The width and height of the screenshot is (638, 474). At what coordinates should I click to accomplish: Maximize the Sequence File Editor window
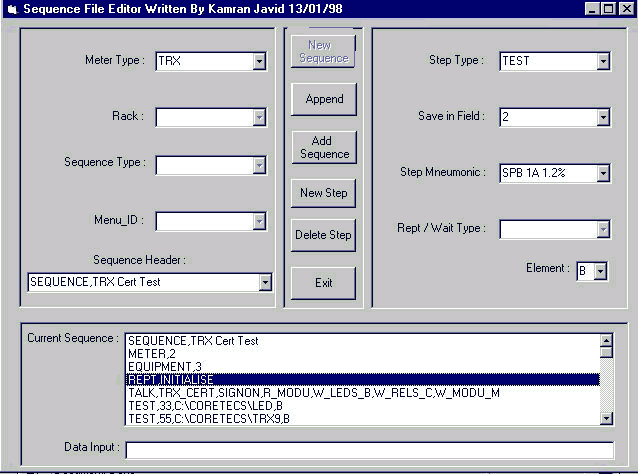(x=609, y=9)
